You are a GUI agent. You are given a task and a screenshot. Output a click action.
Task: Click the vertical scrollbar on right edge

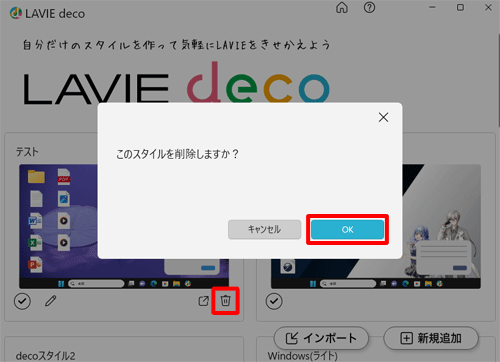[499, 80]
